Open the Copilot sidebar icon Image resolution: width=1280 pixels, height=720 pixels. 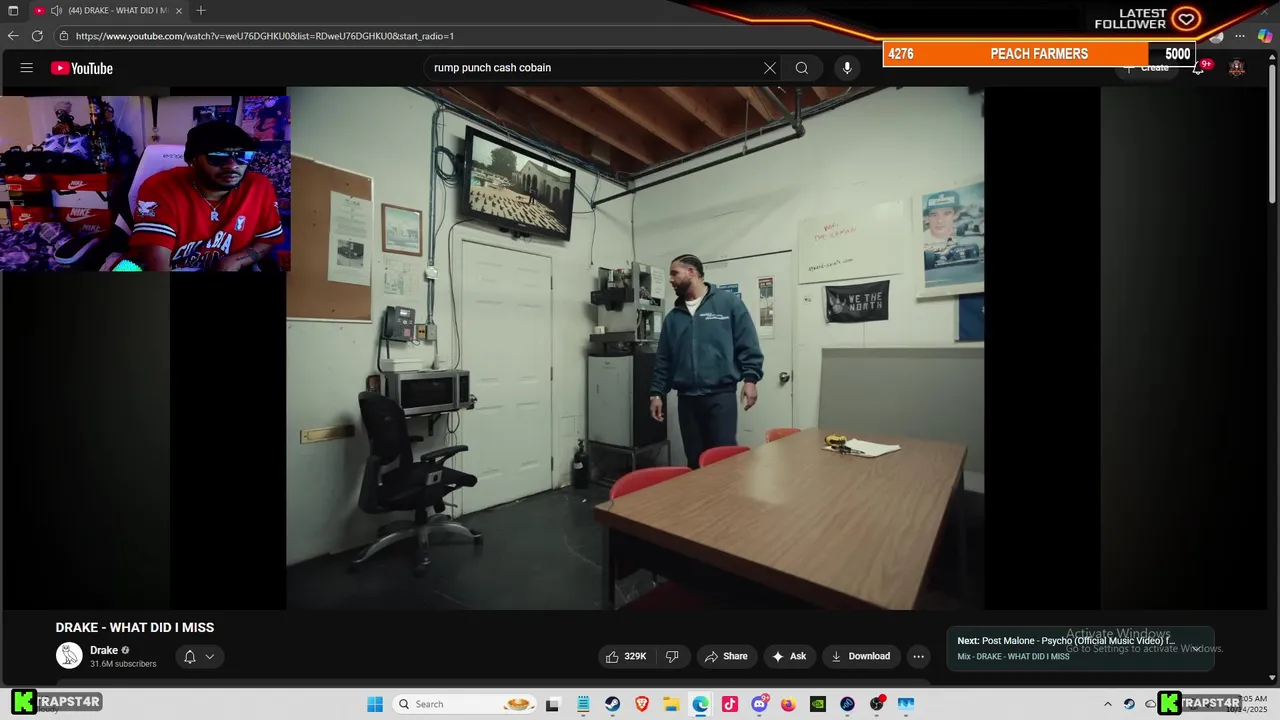pyautogui.click(x=1265, y=36)
